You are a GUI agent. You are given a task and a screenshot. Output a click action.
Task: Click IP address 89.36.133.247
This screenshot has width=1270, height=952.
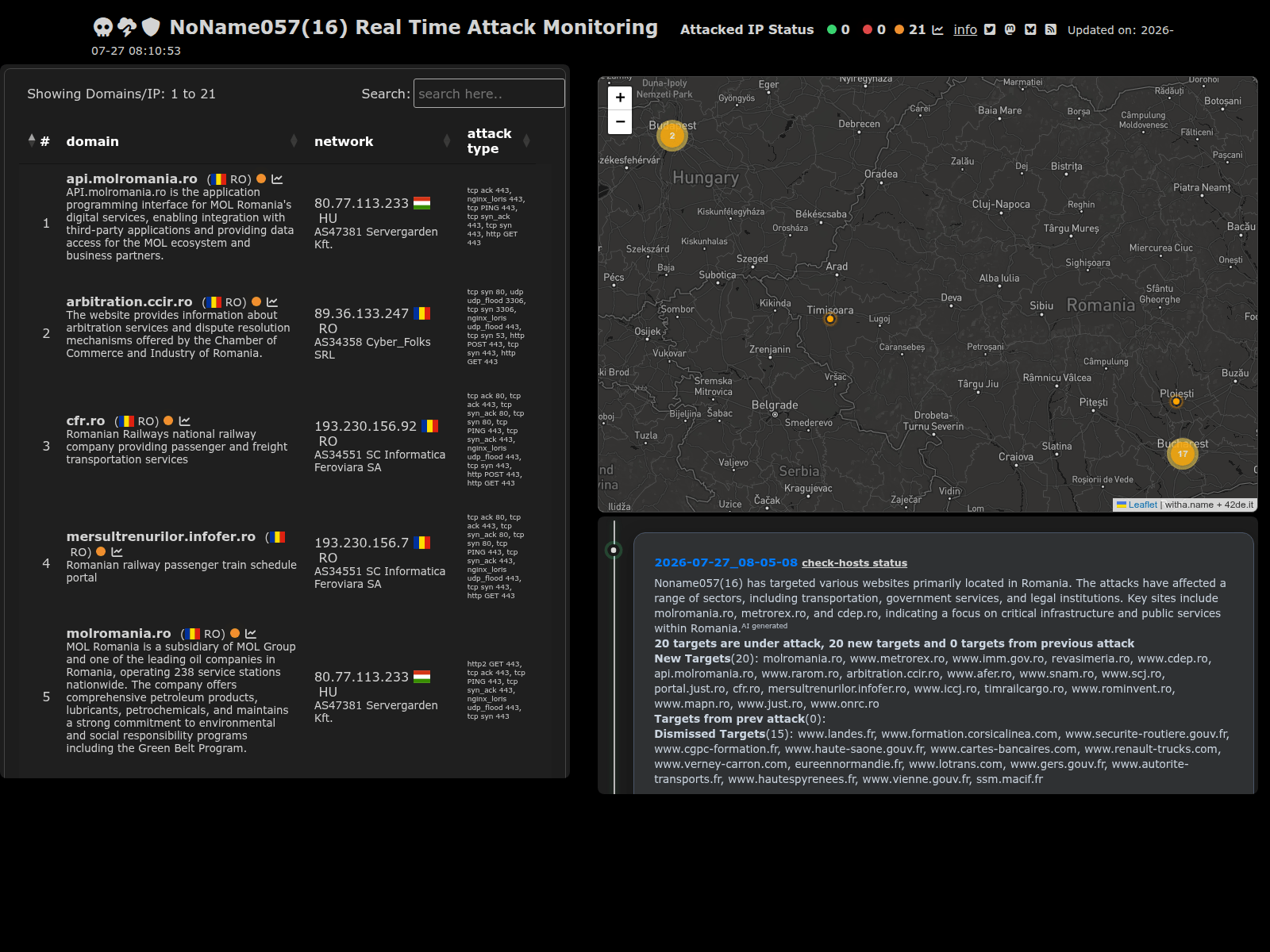(361, 313)
